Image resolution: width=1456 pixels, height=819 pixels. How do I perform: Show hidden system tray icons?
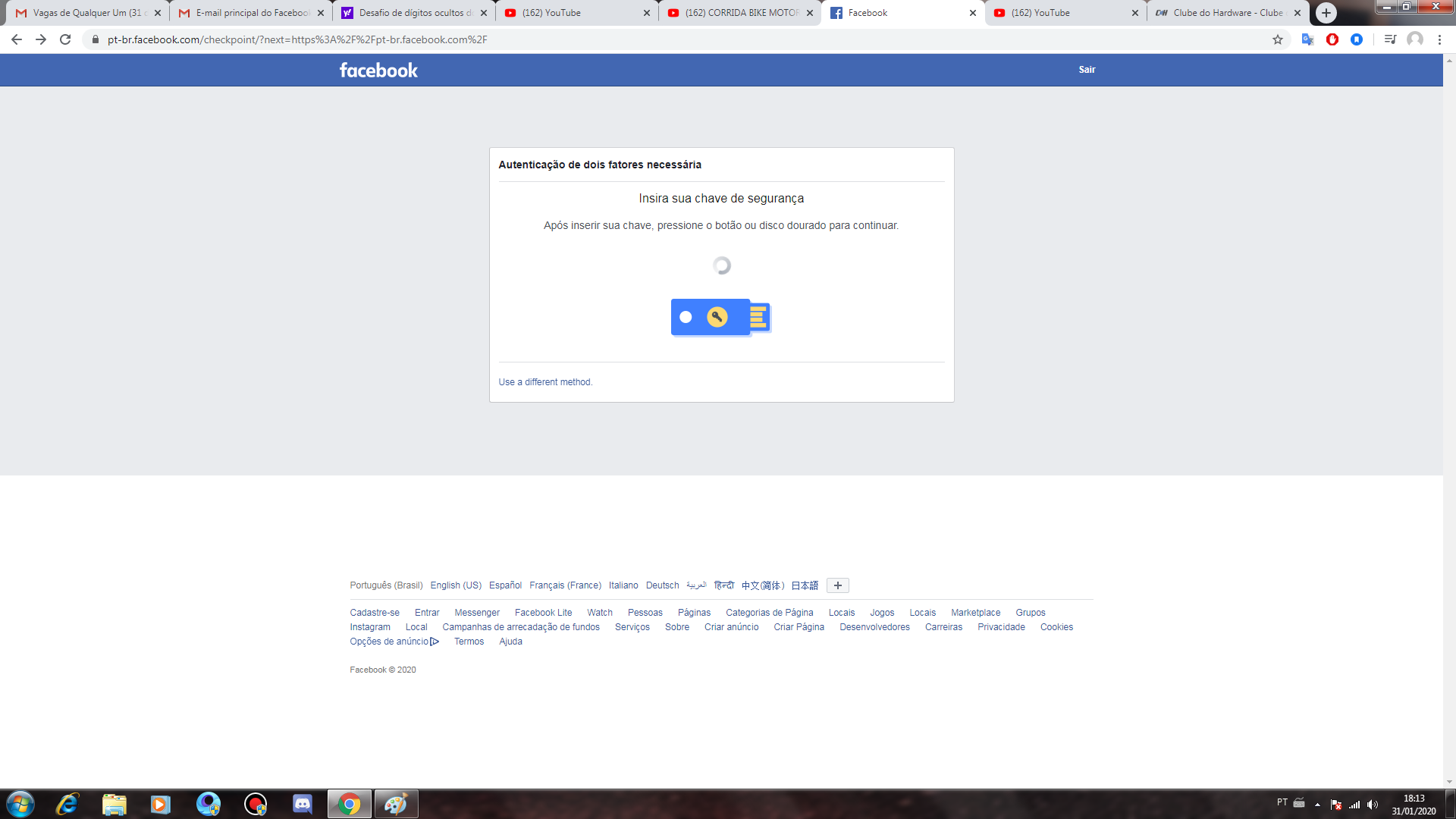click(x=1317, y=805)
